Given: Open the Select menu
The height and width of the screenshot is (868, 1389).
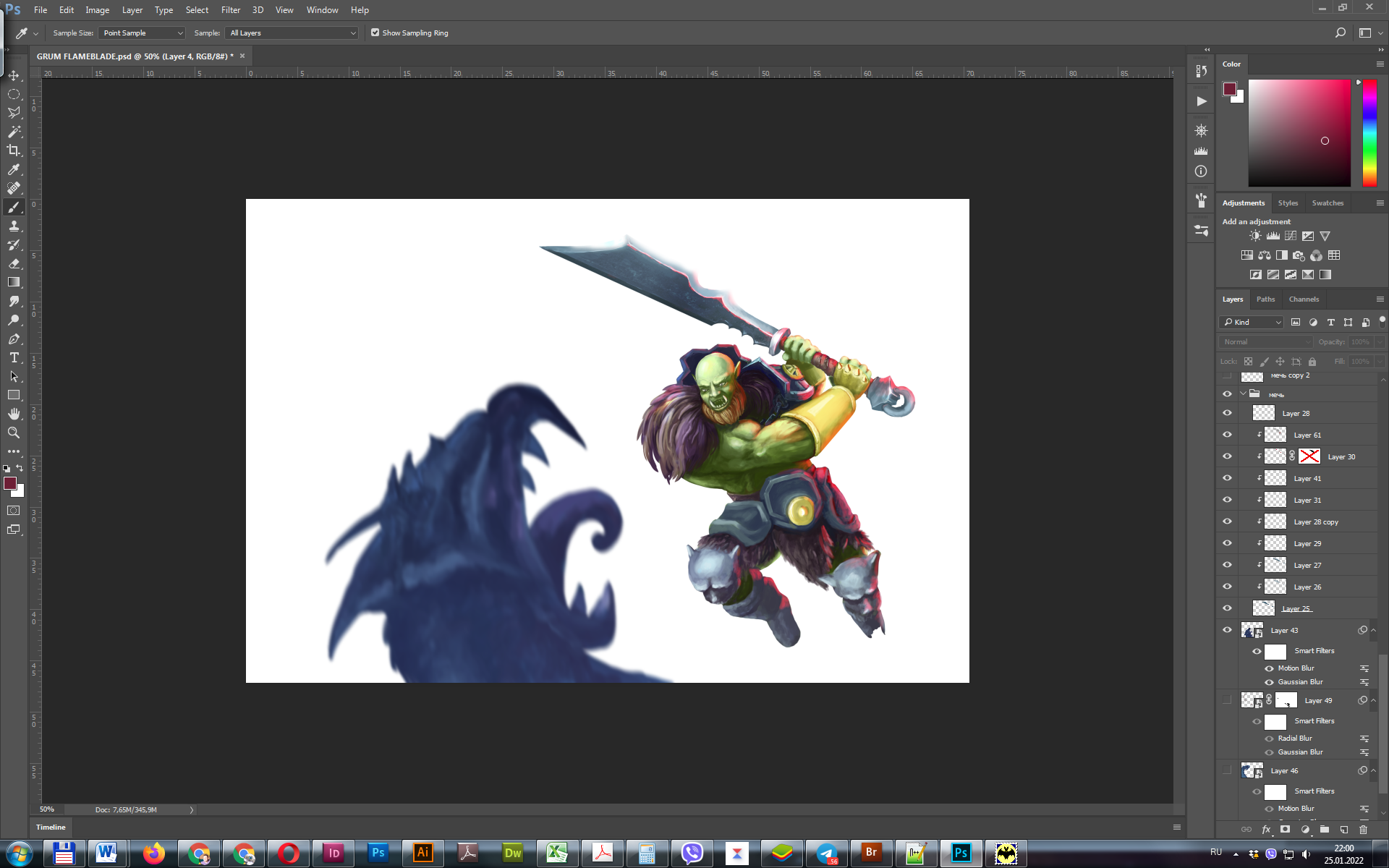Looking at the screenshot, I should (197, 10).
